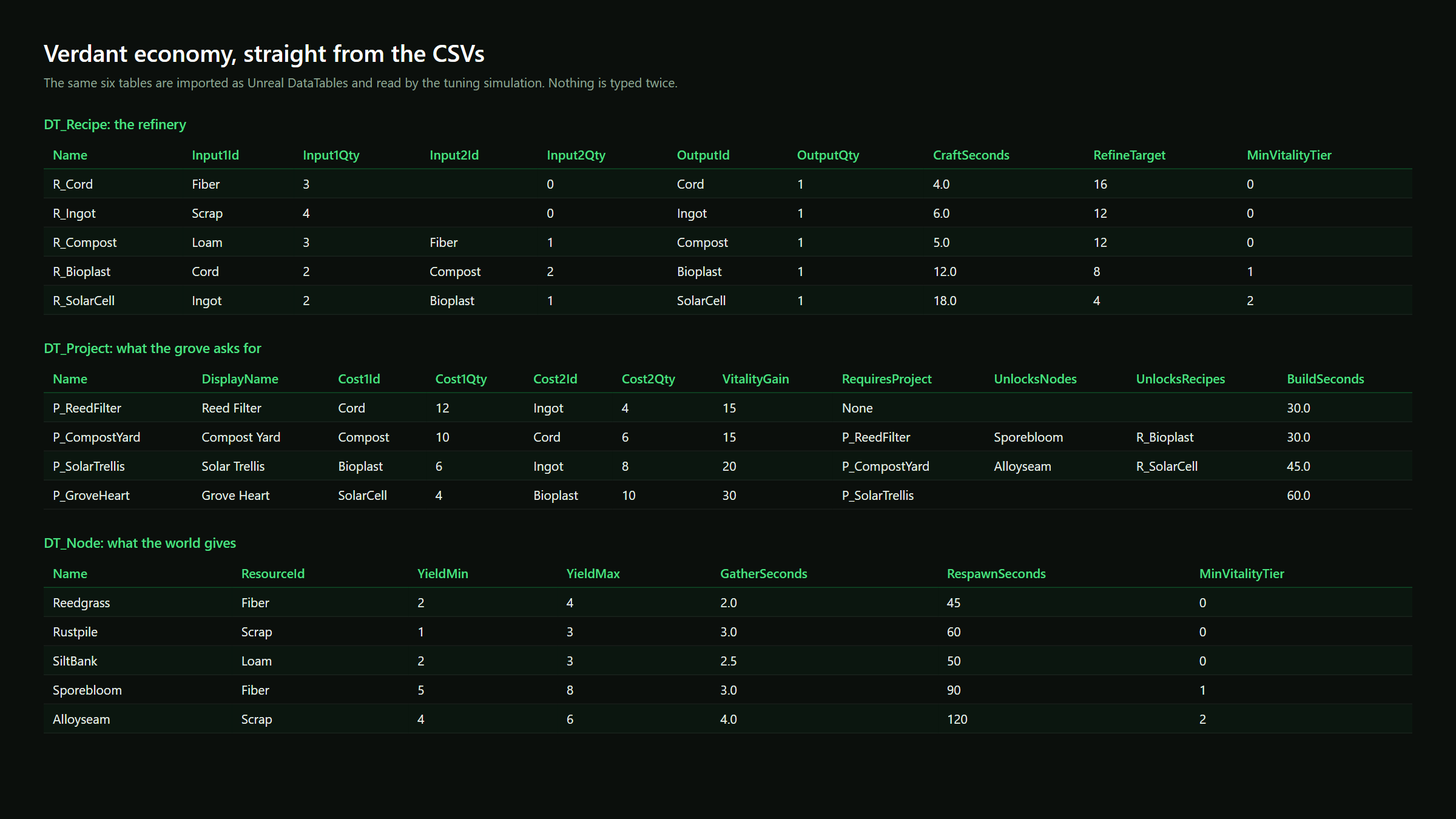
Task: Click the 'Grove Heart' display name cell
Action: pos(235,496)
